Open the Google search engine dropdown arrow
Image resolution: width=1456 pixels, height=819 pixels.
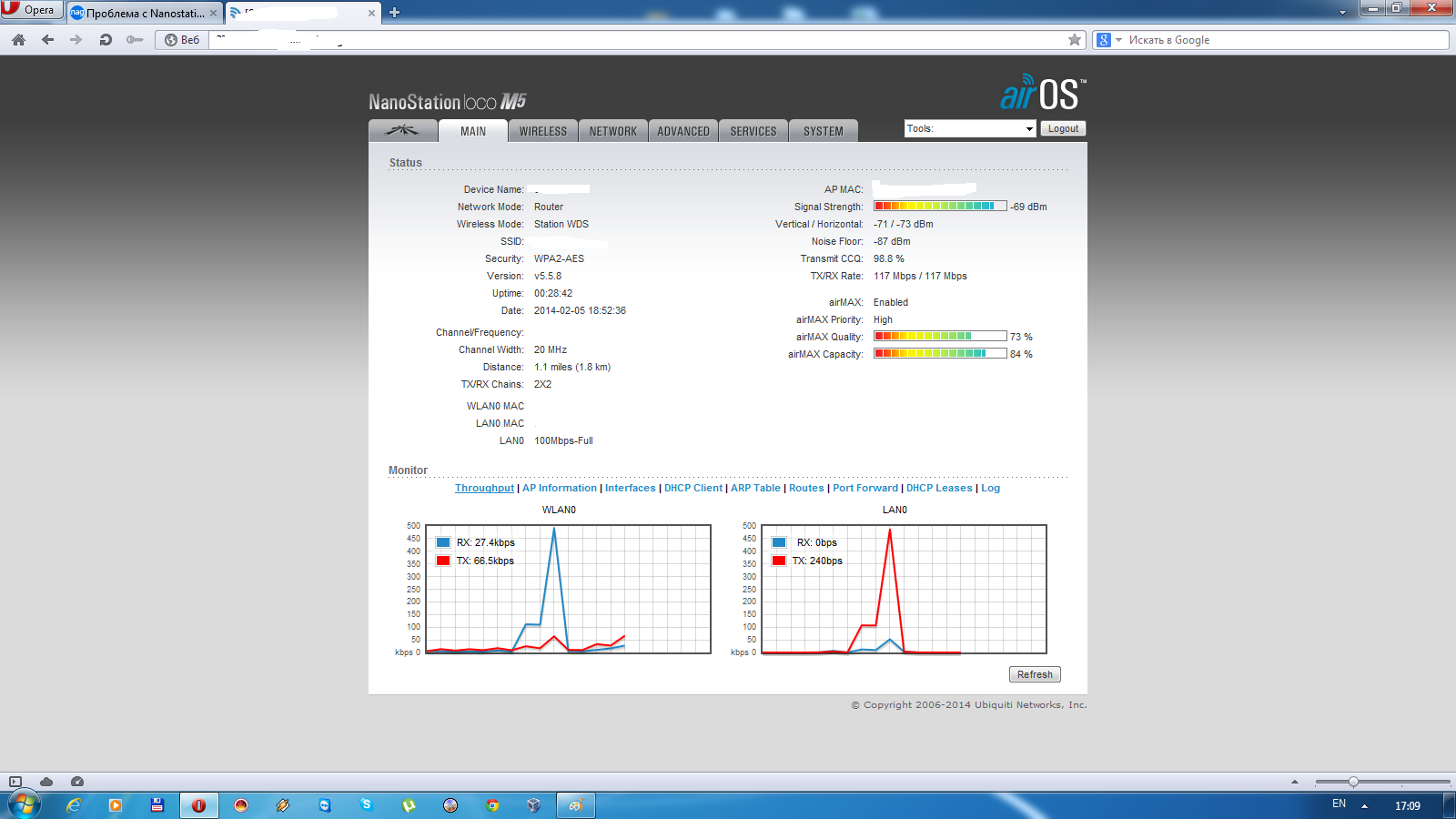[x=1119, y=40]
